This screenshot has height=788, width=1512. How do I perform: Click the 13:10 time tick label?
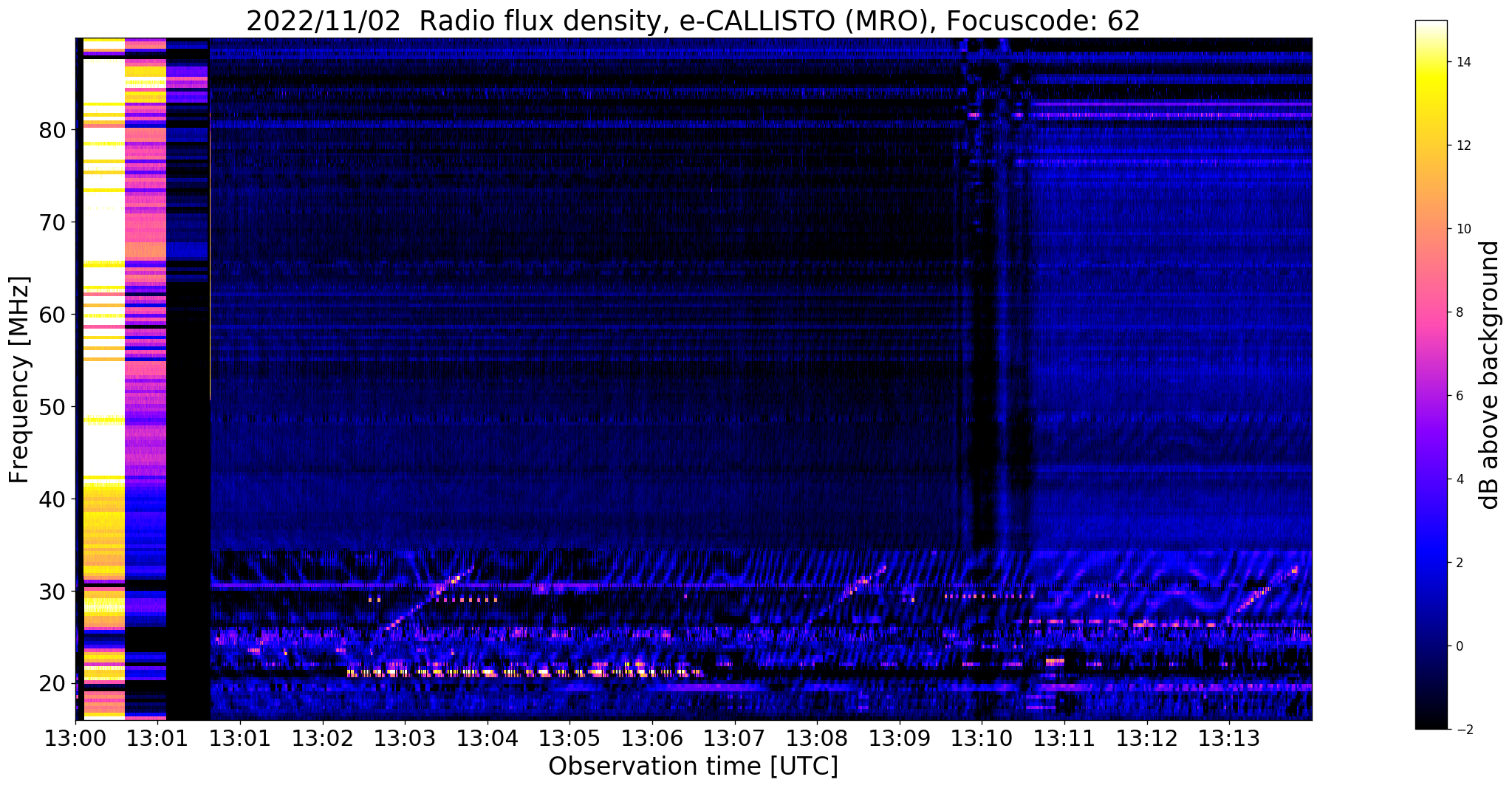point(982,739)
